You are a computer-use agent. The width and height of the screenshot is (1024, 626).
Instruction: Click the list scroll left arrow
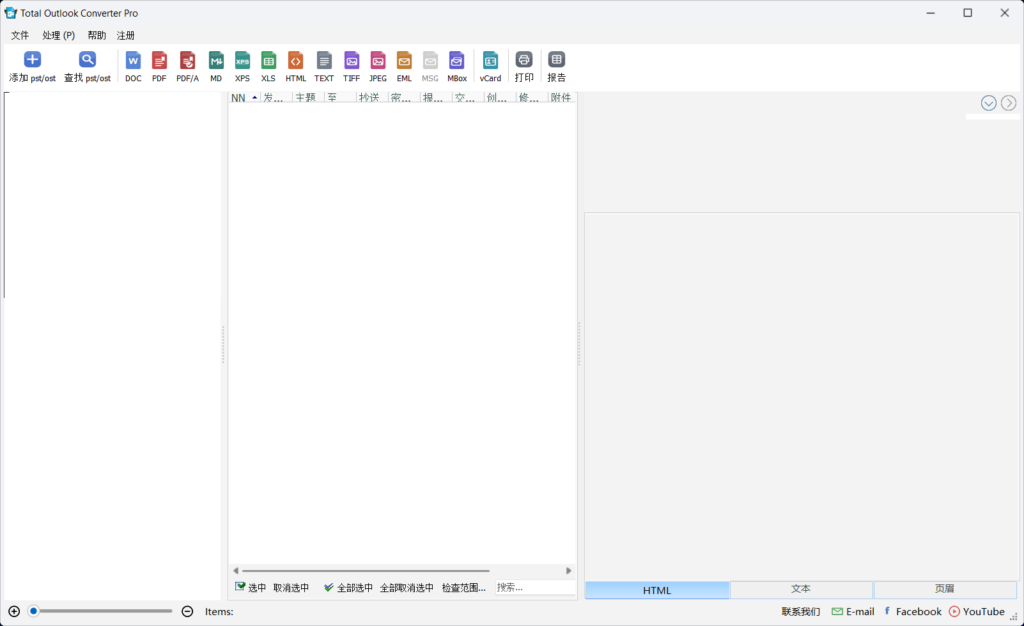(x=236, y=571)
